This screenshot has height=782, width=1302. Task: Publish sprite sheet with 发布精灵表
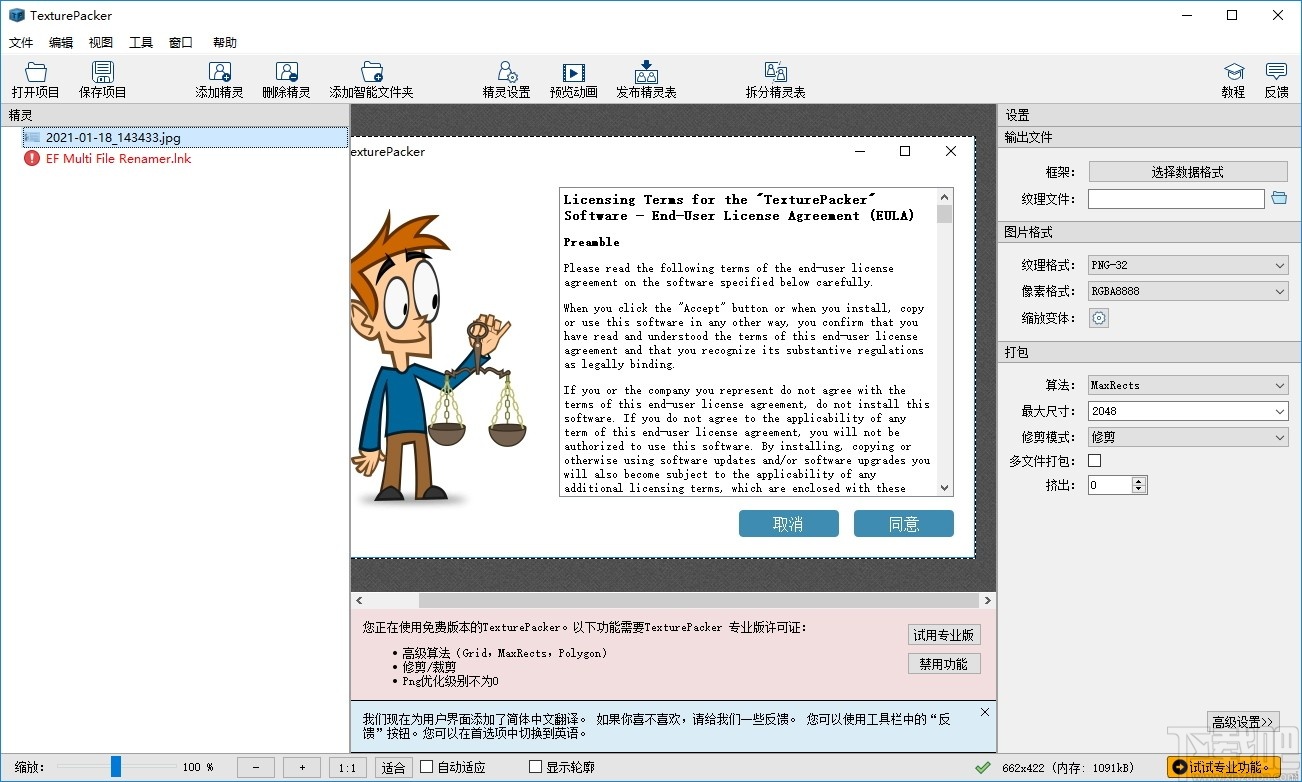pyautogui.click(x=646, y=79)
